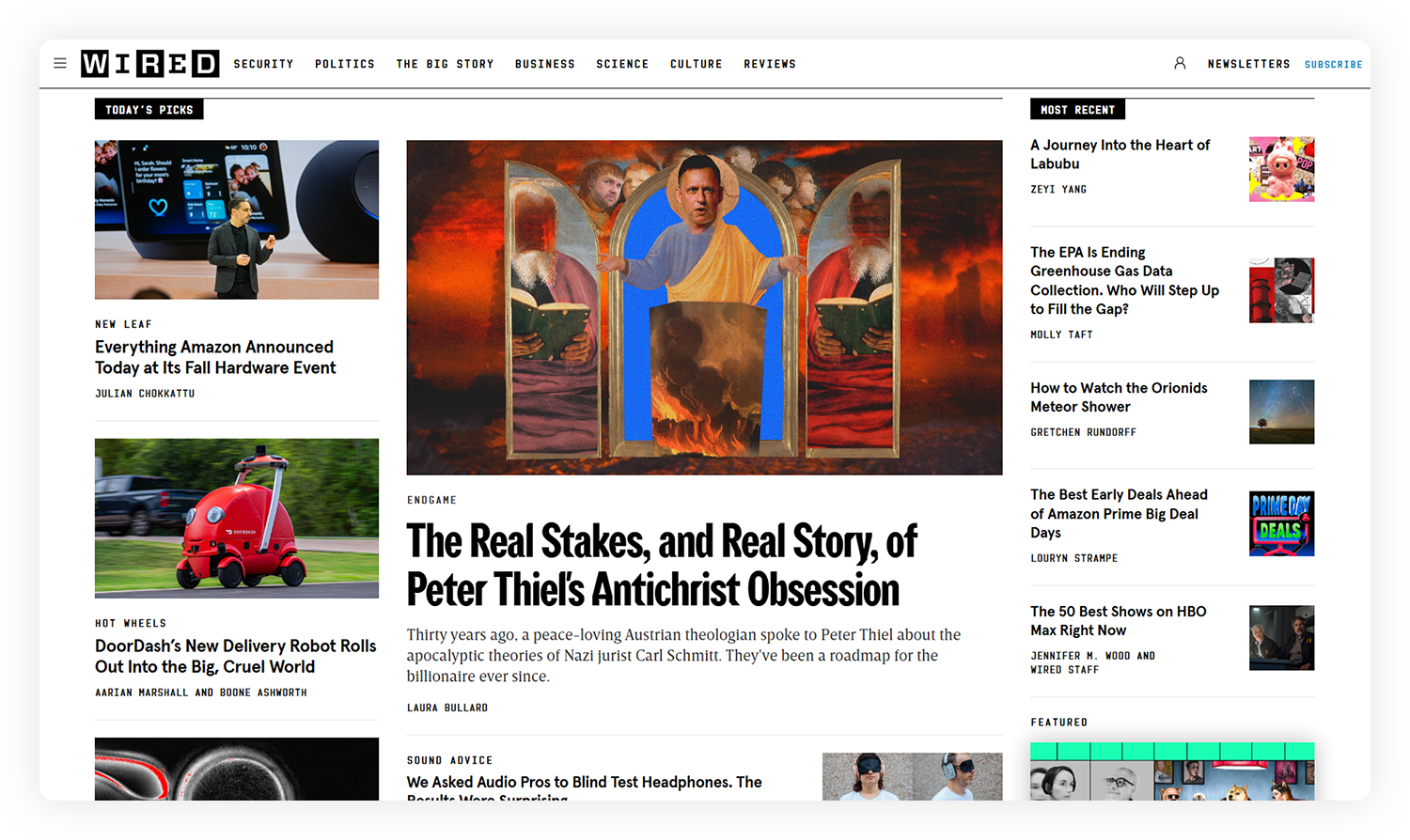
Task: Open the hamburger navigation menu
Action: tap(60, 64)
